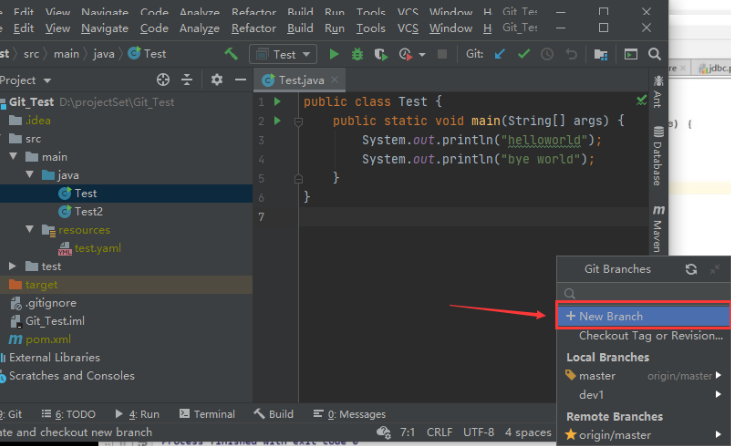Expand master branch submenu arrow
The width and height of the screenshot is (731, 446).
[718, 375]
